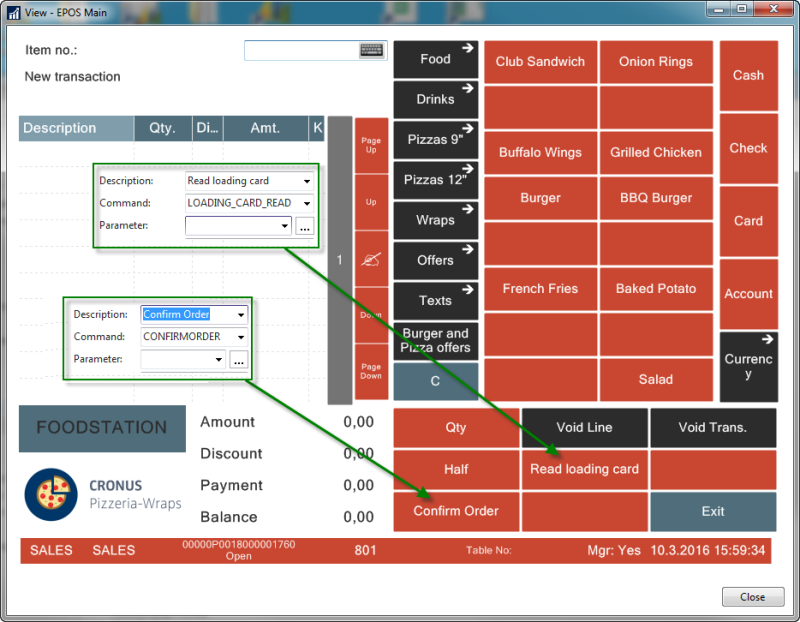The image size is (800, 622).
Task: Click the Amt. column header
Action: tap(266, 128)
